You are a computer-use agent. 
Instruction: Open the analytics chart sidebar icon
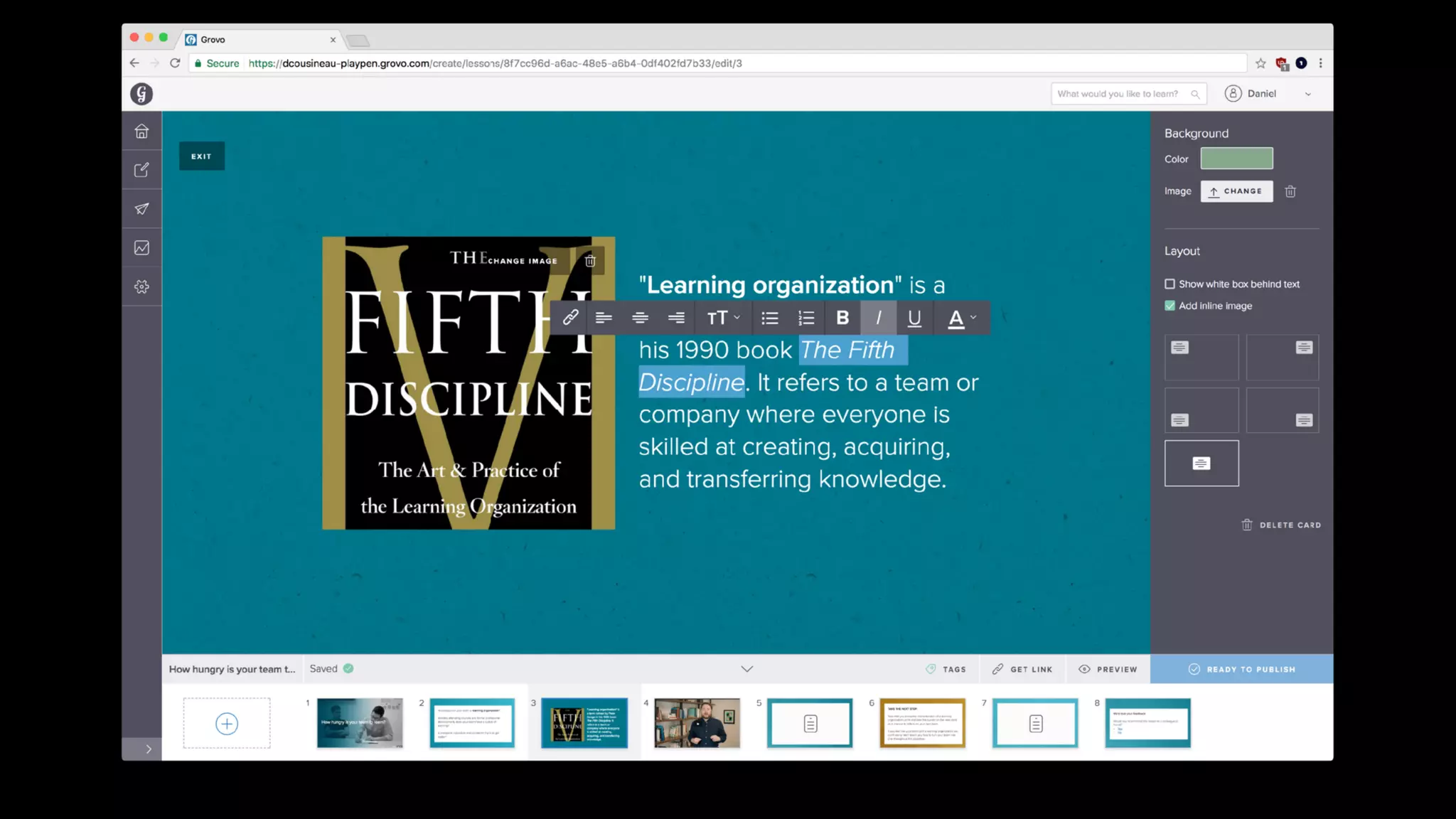tap(141, 248)
